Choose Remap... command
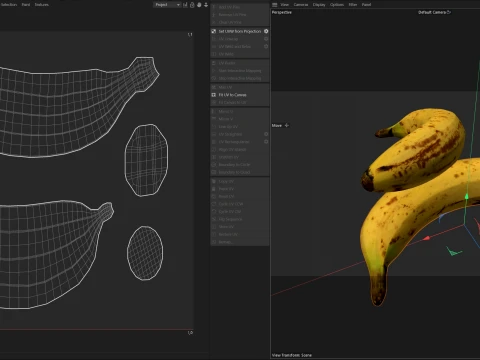 click(240, 242)
